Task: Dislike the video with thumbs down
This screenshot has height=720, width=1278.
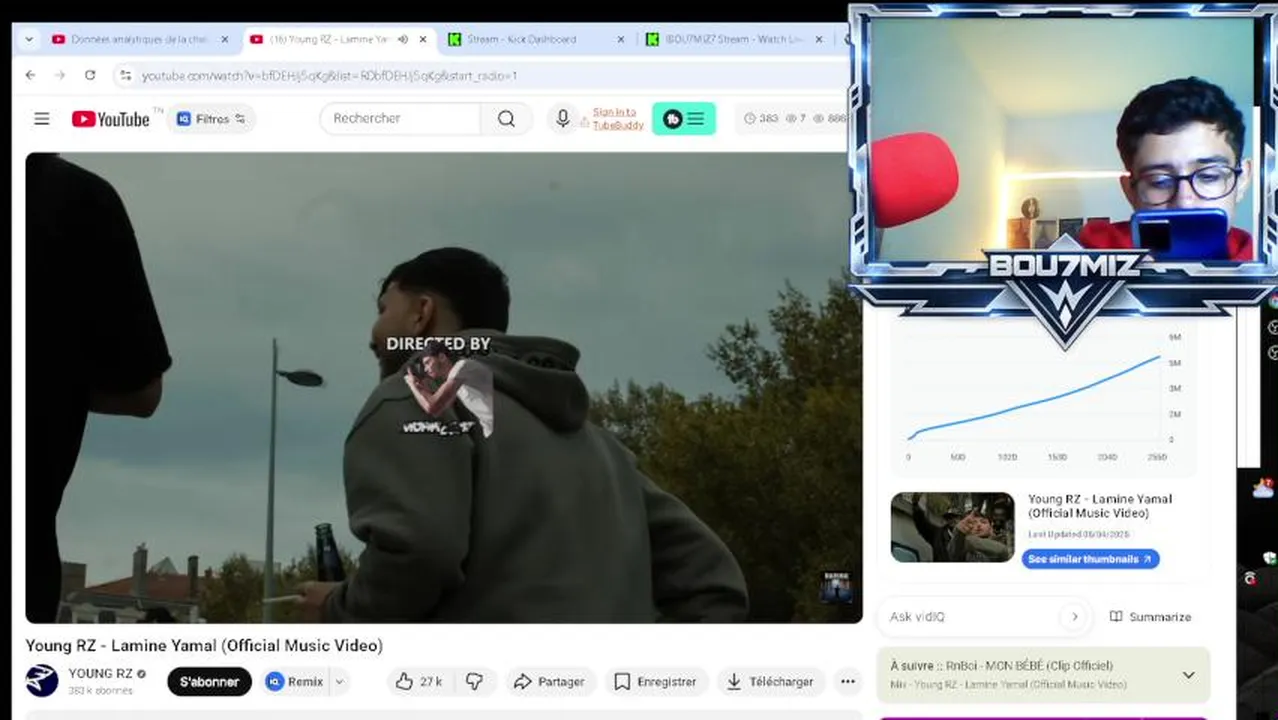Action: [474, 682]
